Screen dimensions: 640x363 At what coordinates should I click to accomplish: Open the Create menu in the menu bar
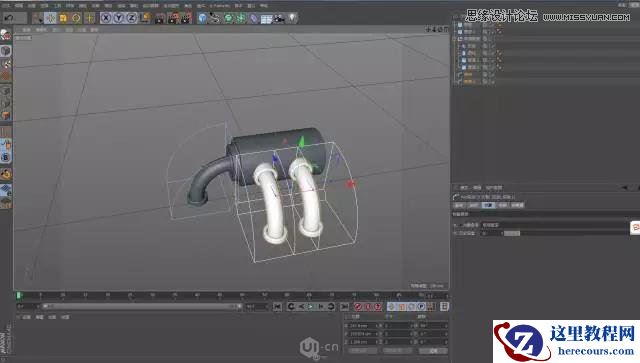click(32, 6)
